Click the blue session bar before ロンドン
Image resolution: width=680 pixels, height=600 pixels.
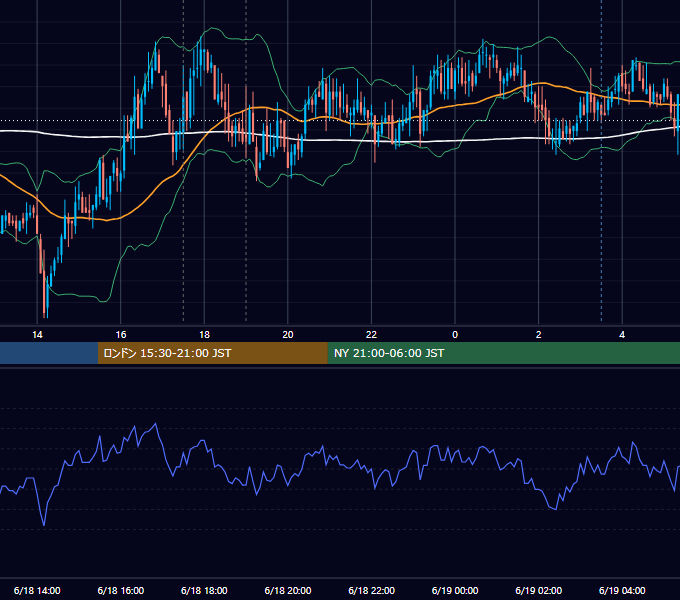pyautogui.click(x=49, y=353)
